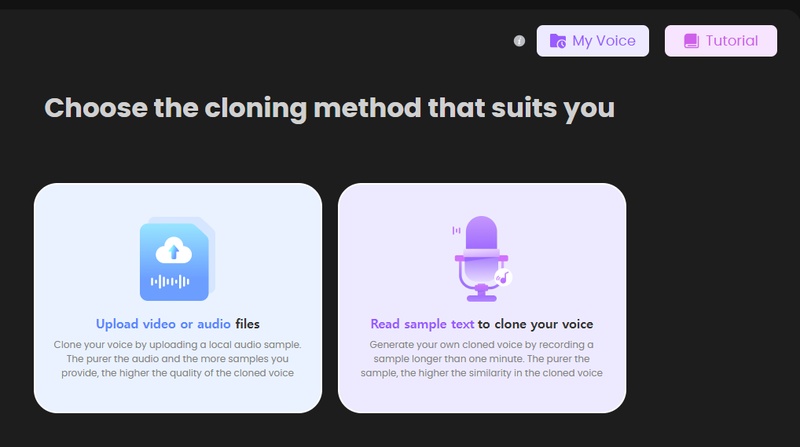Open the Tutorial guide

[x=720, y=41]
